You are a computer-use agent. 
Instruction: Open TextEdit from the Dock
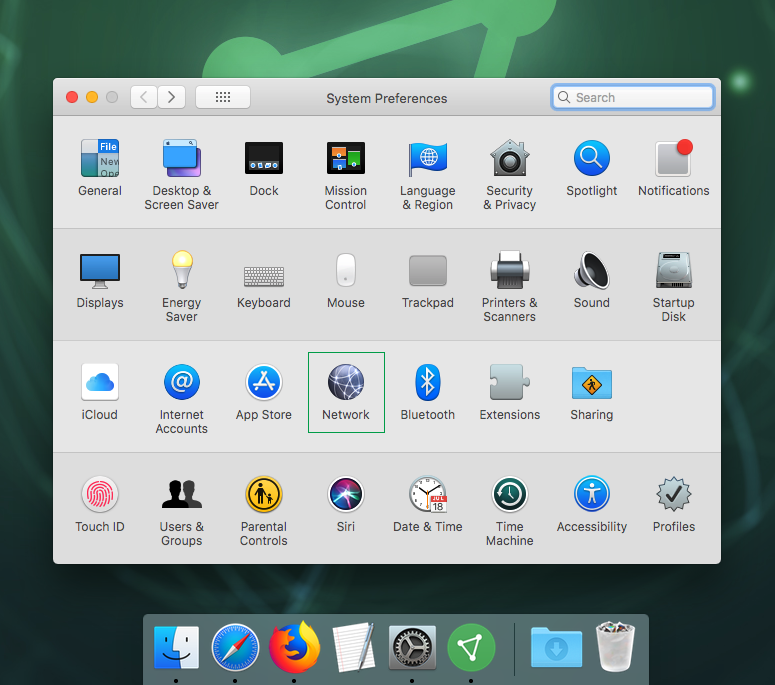click(x=353, y=647)
